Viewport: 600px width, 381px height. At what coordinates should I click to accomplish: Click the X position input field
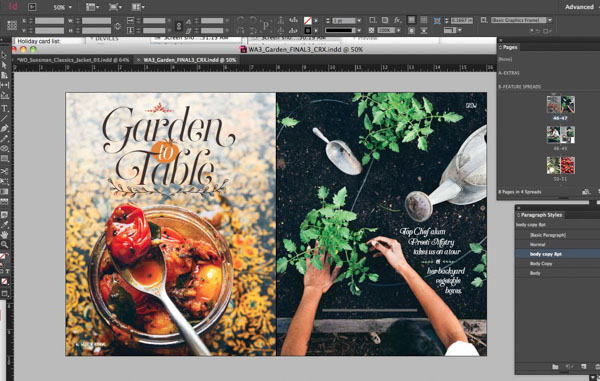click(49, 21)
